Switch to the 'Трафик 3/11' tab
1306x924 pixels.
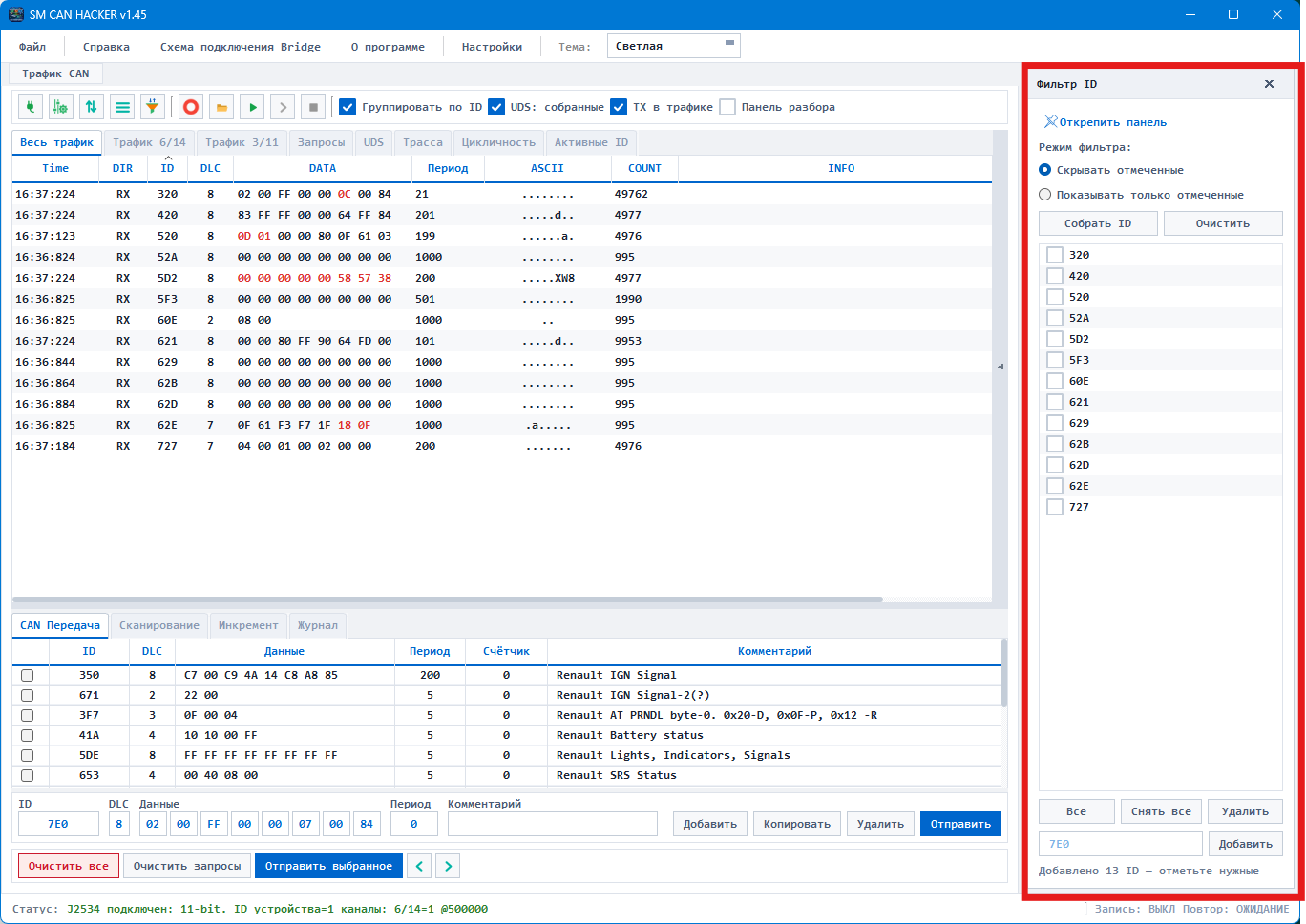click(x=242, y=142)
